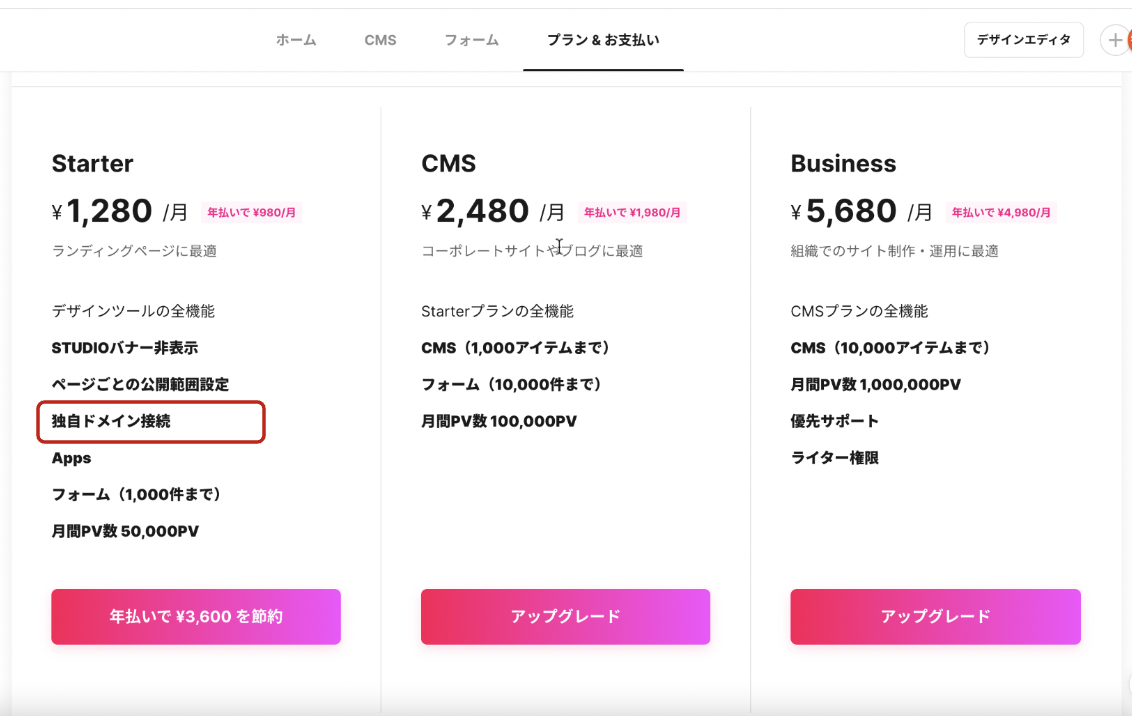This screenshot has height=724, width=1132.
Task: Open the デザインエディタ button
Action: [x=1024, y=40]
